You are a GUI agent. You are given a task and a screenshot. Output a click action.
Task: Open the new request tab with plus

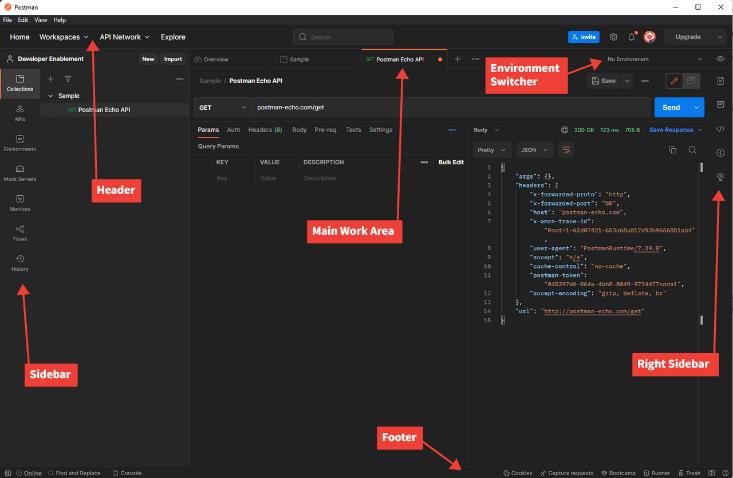[x=457, y=59]
